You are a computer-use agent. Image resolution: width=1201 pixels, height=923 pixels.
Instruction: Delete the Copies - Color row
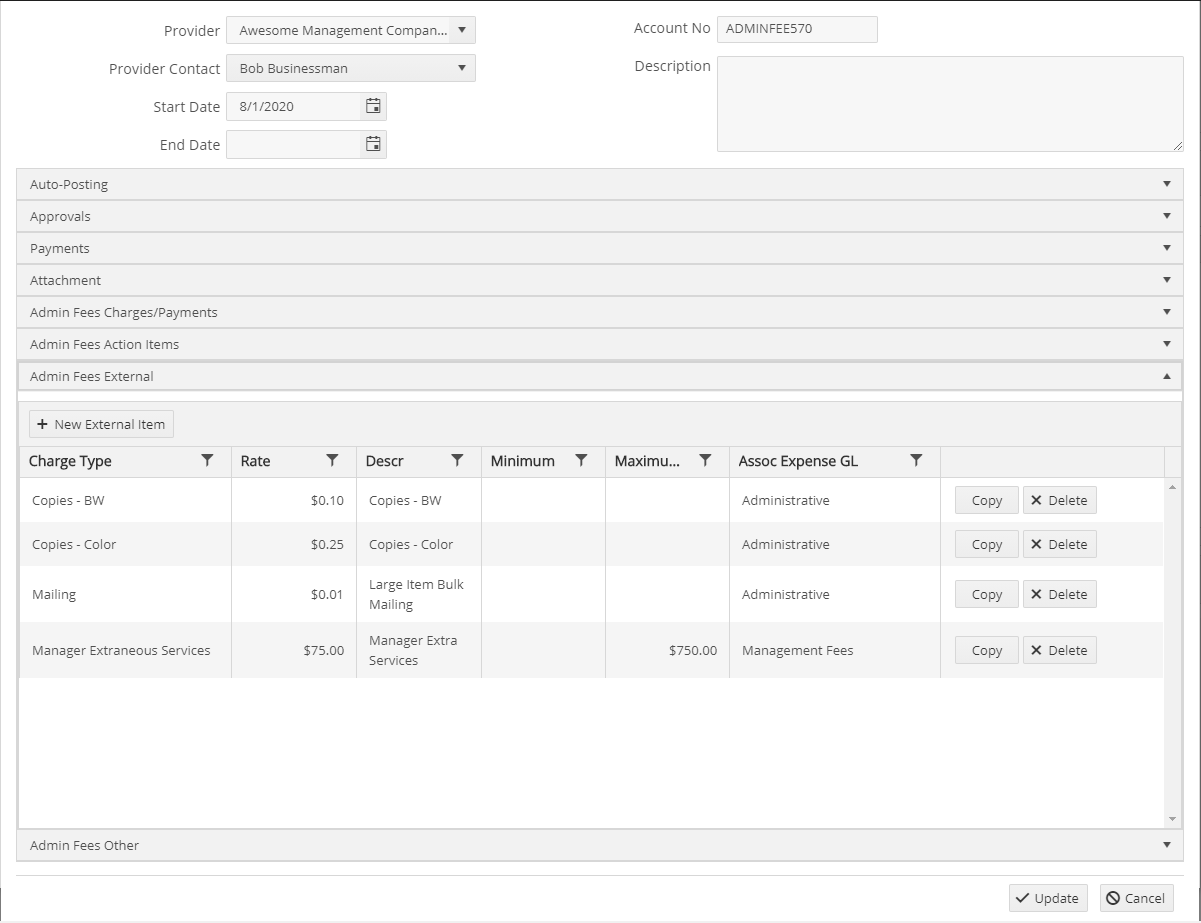click(1060, 544)
